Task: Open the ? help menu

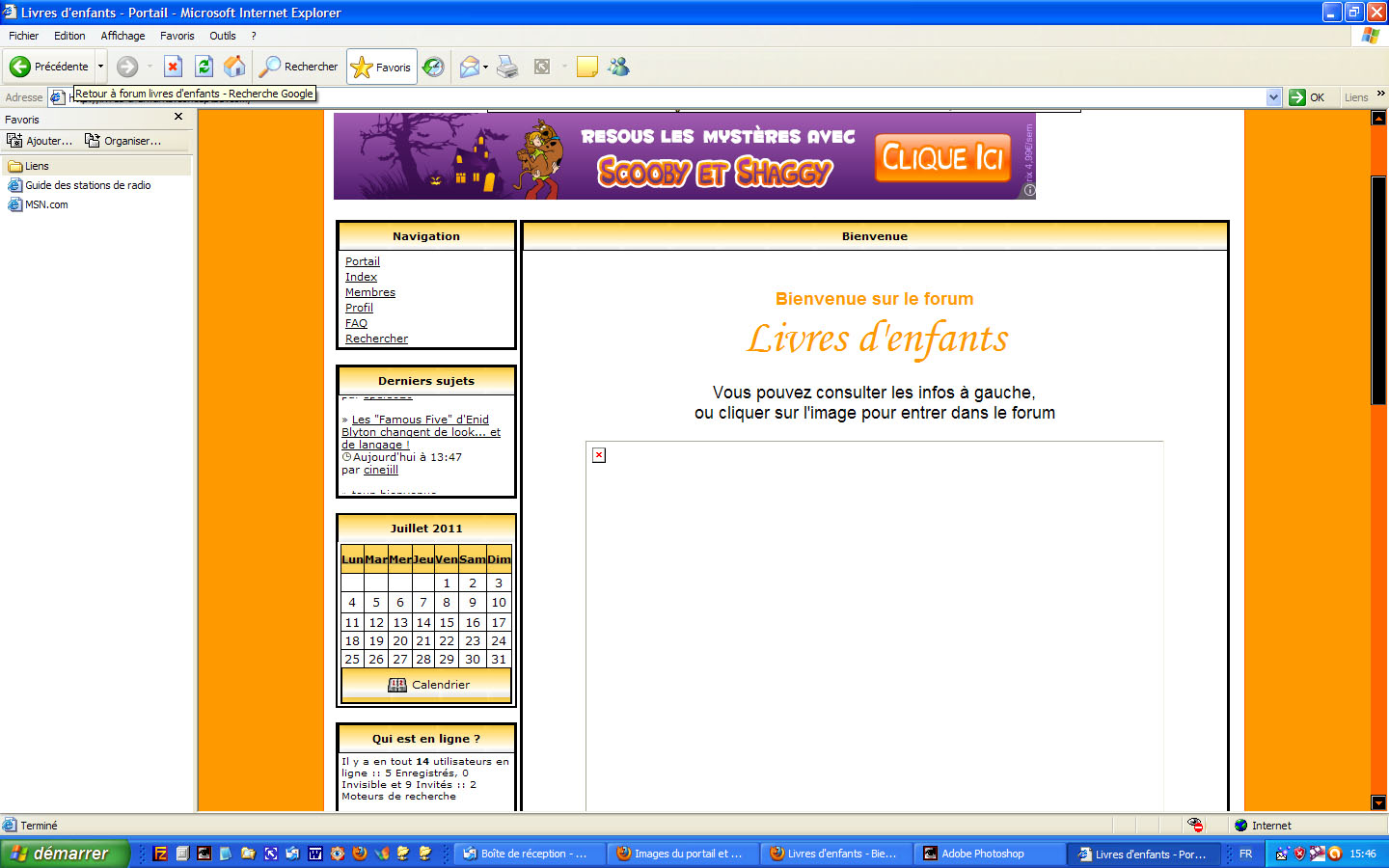Action: [254, 36]
